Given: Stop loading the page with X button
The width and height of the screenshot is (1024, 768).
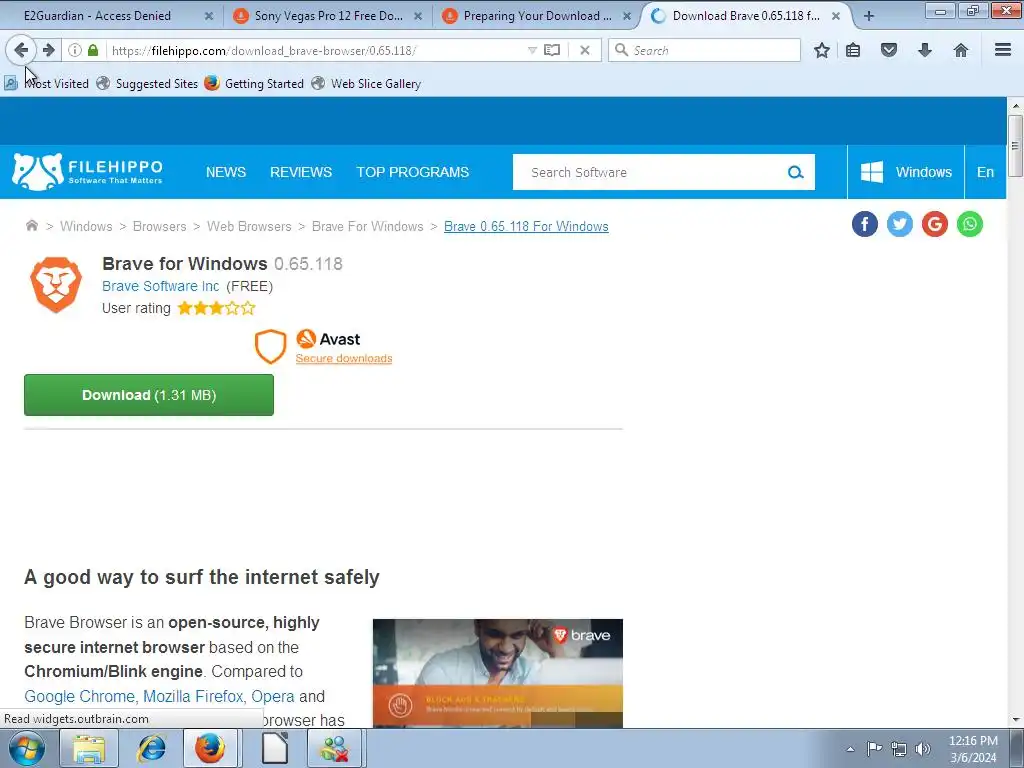Looking at the screenshot, I should click(585, 50).
